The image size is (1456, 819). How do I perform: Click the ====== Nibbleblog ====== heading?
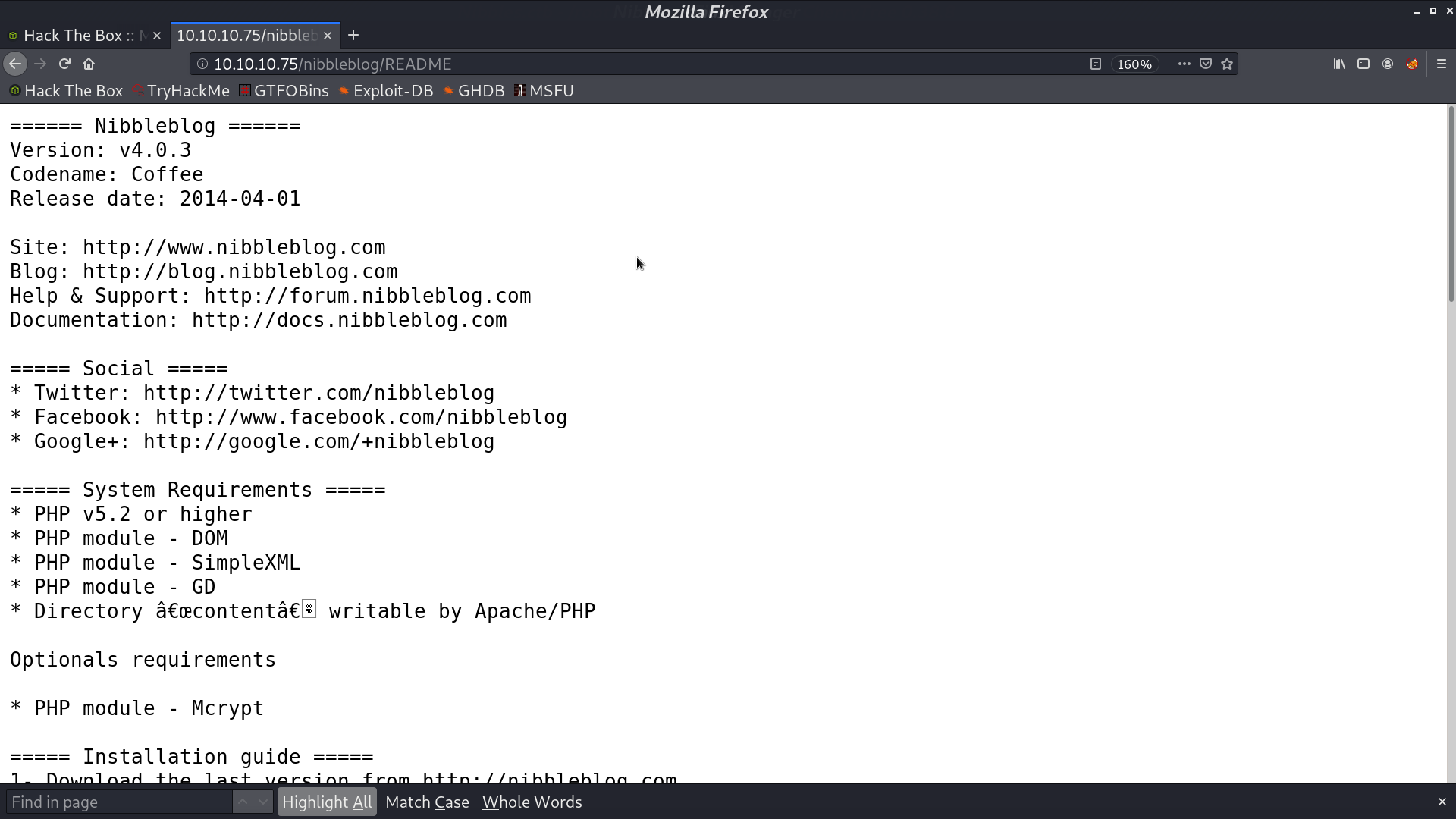(x=155, y=126)
